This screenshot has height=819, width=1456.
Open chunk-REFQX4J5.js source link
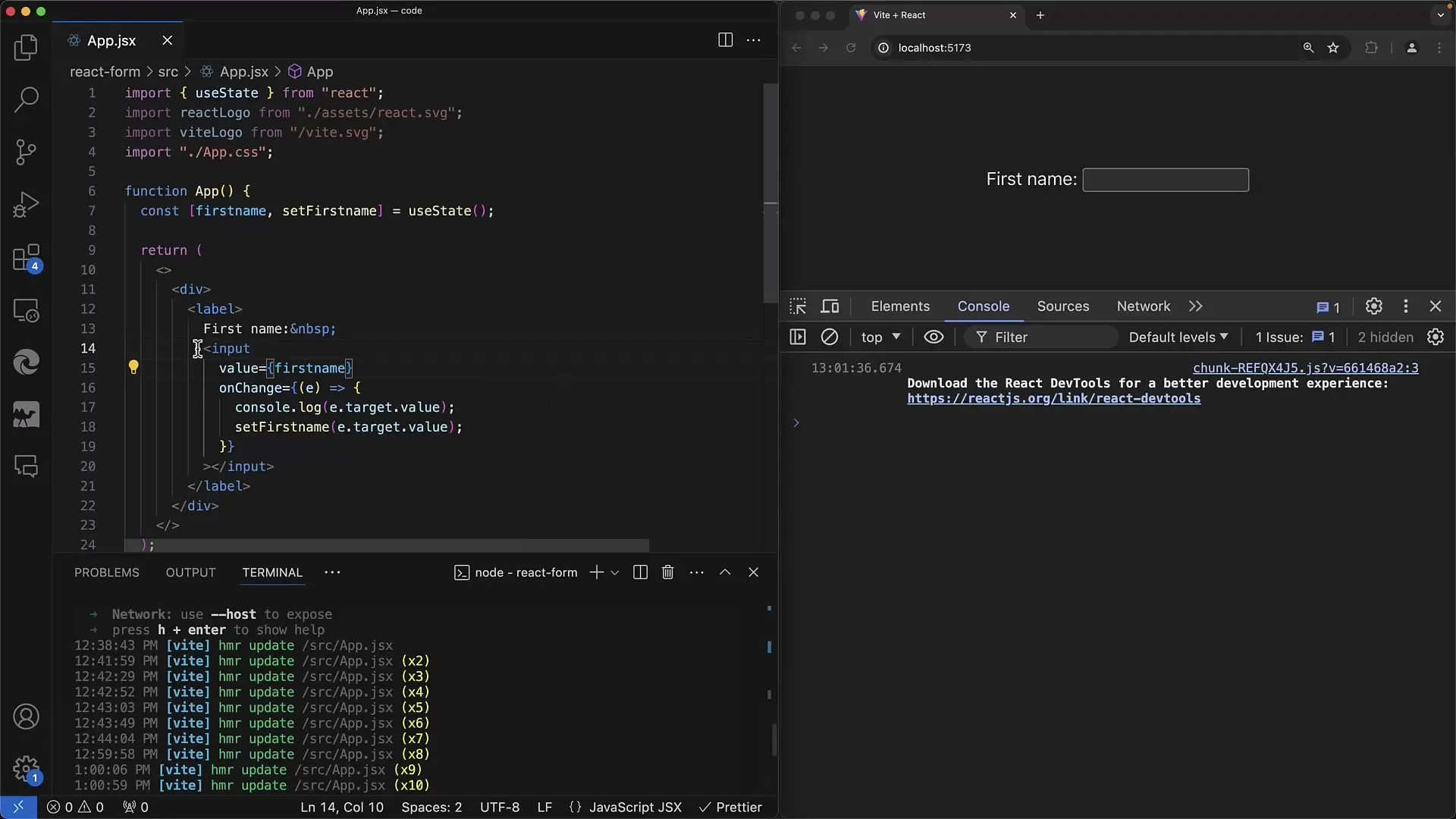pos(1306,368)
